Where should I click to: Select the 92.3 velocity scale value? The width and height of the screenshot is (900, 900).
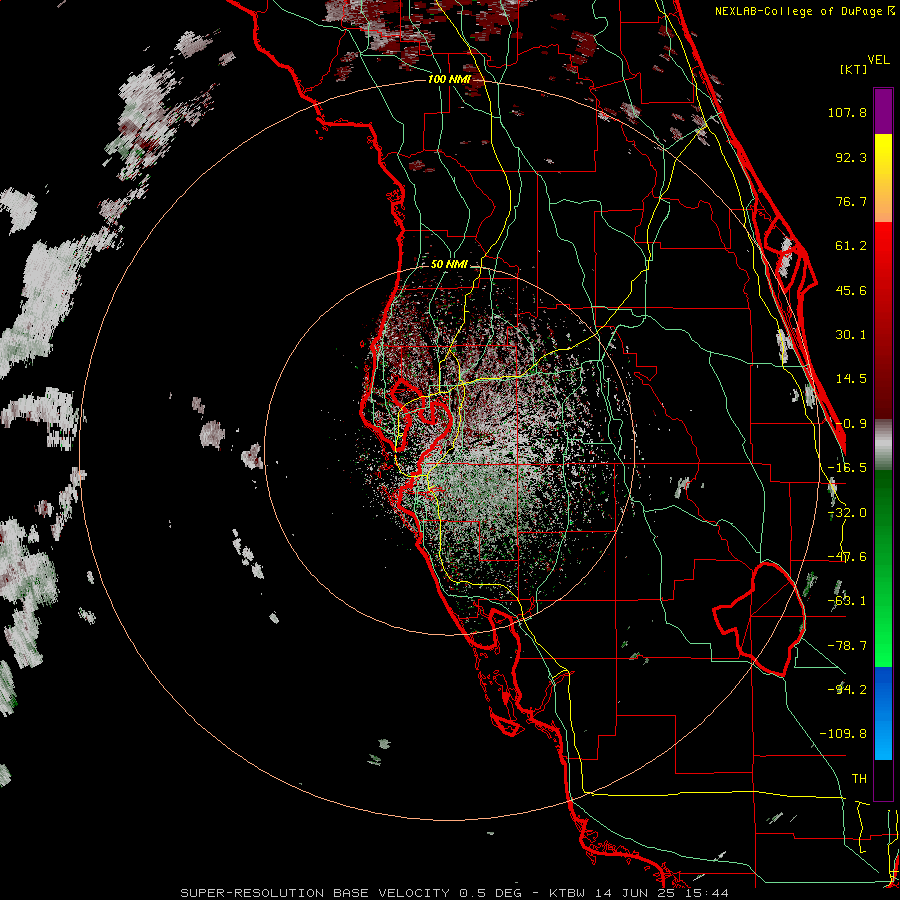pos(851,157)
